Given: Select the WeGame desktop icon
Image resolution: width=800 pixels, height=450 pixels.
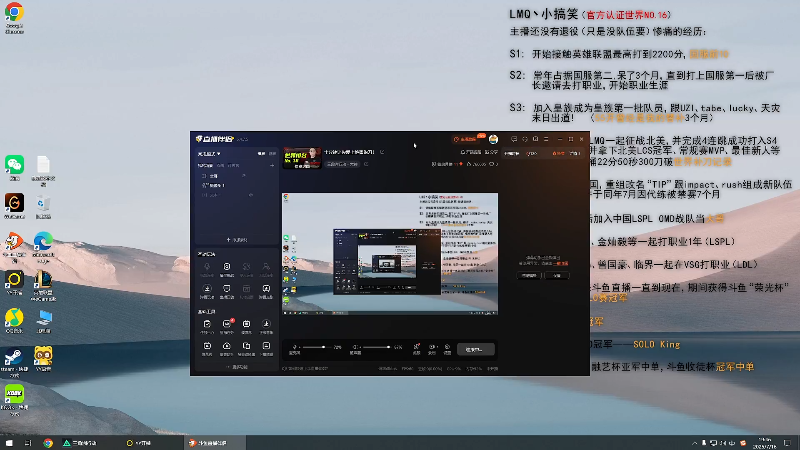Looking at the screenshot, I should pos(14,203).
